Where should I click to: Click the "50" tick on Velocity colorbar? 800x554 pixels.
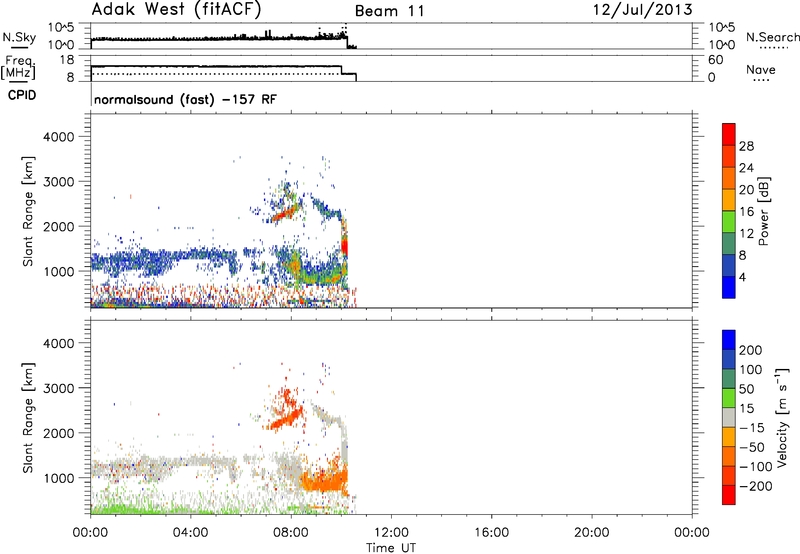point(746,389)
